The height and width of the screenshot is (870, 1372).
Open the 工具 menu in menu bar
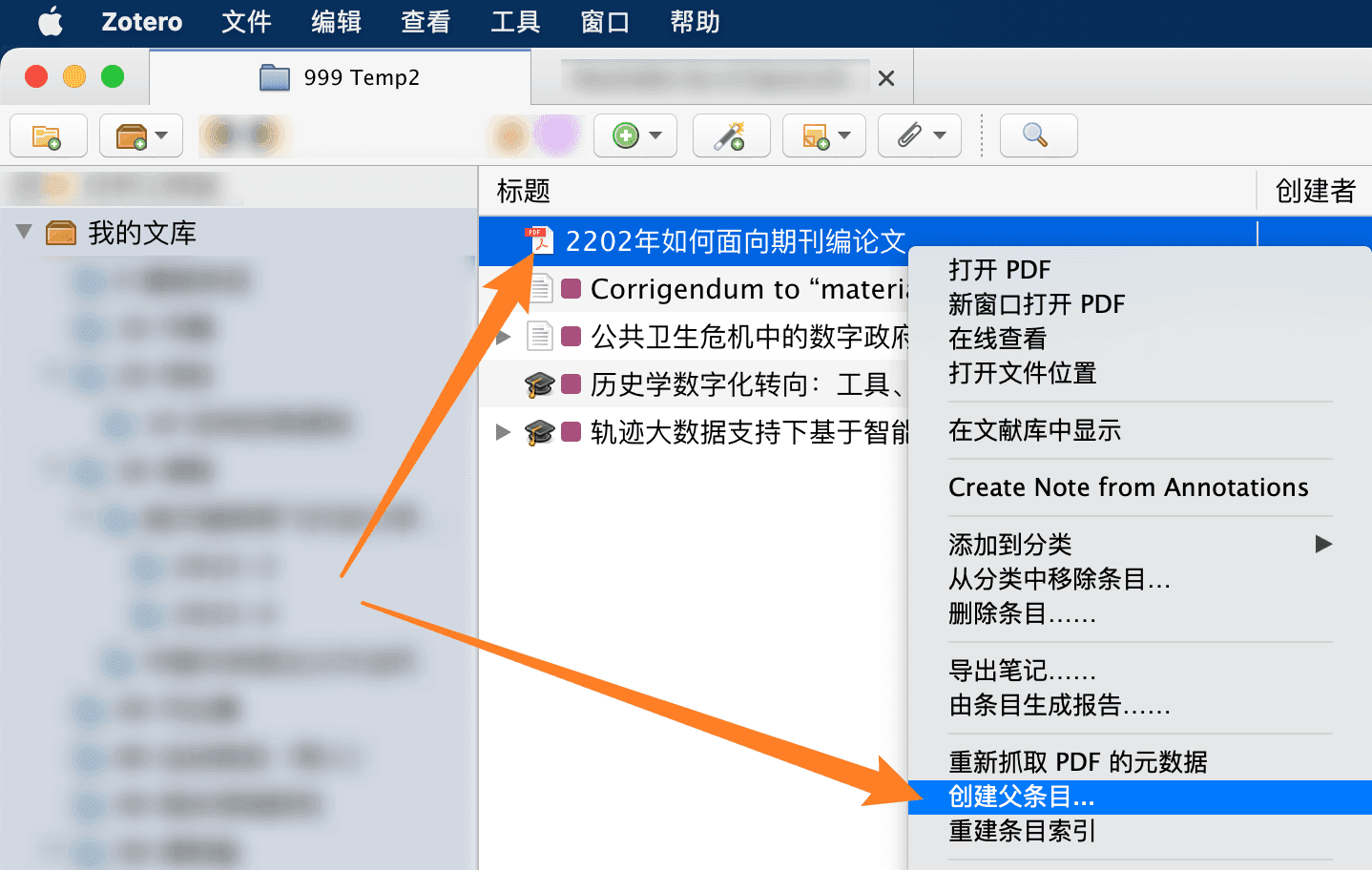(515, 22)
